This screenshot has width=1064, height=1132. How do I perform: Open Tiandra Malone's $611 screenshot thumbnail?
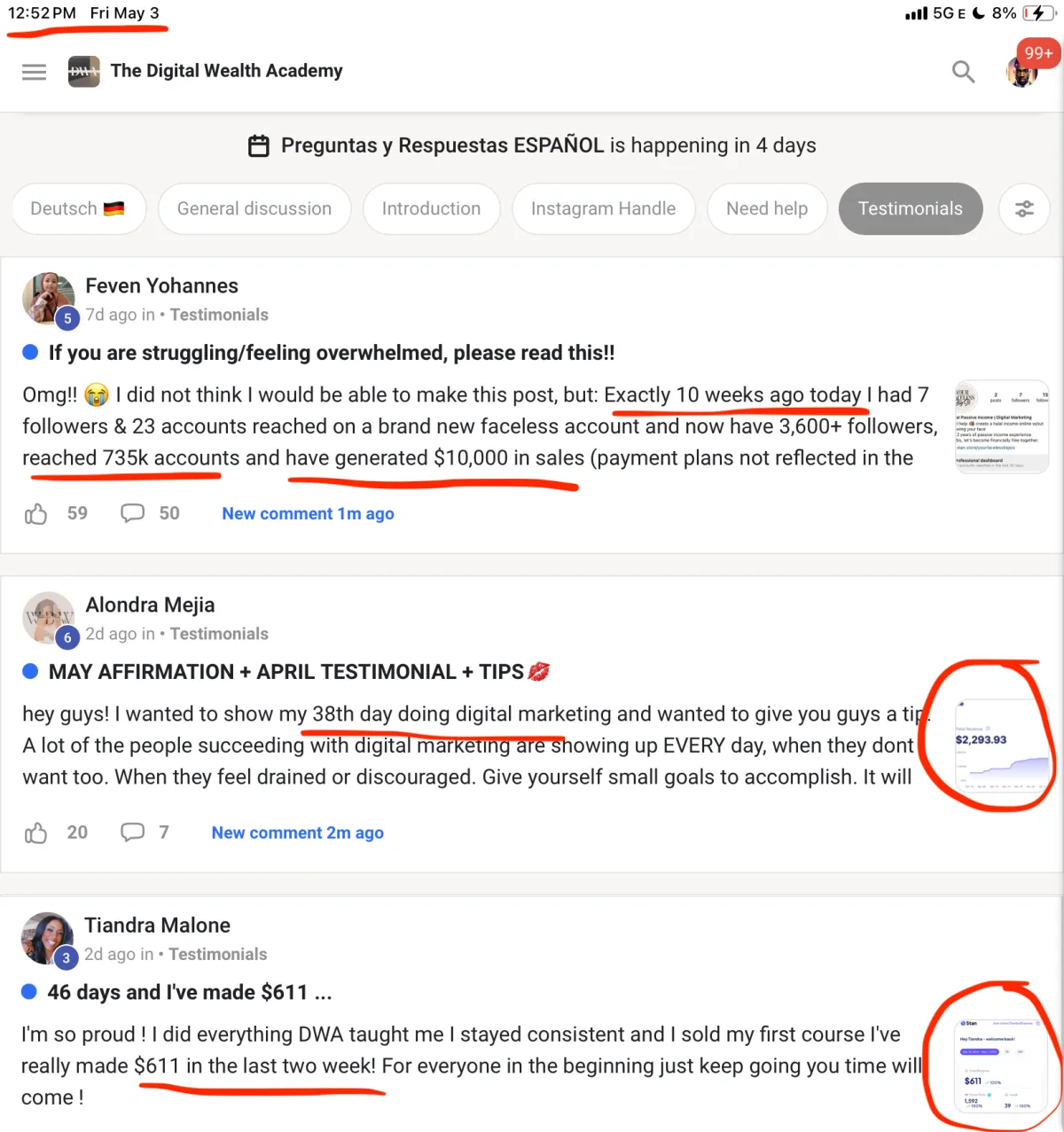(x=1000, y=1066)
